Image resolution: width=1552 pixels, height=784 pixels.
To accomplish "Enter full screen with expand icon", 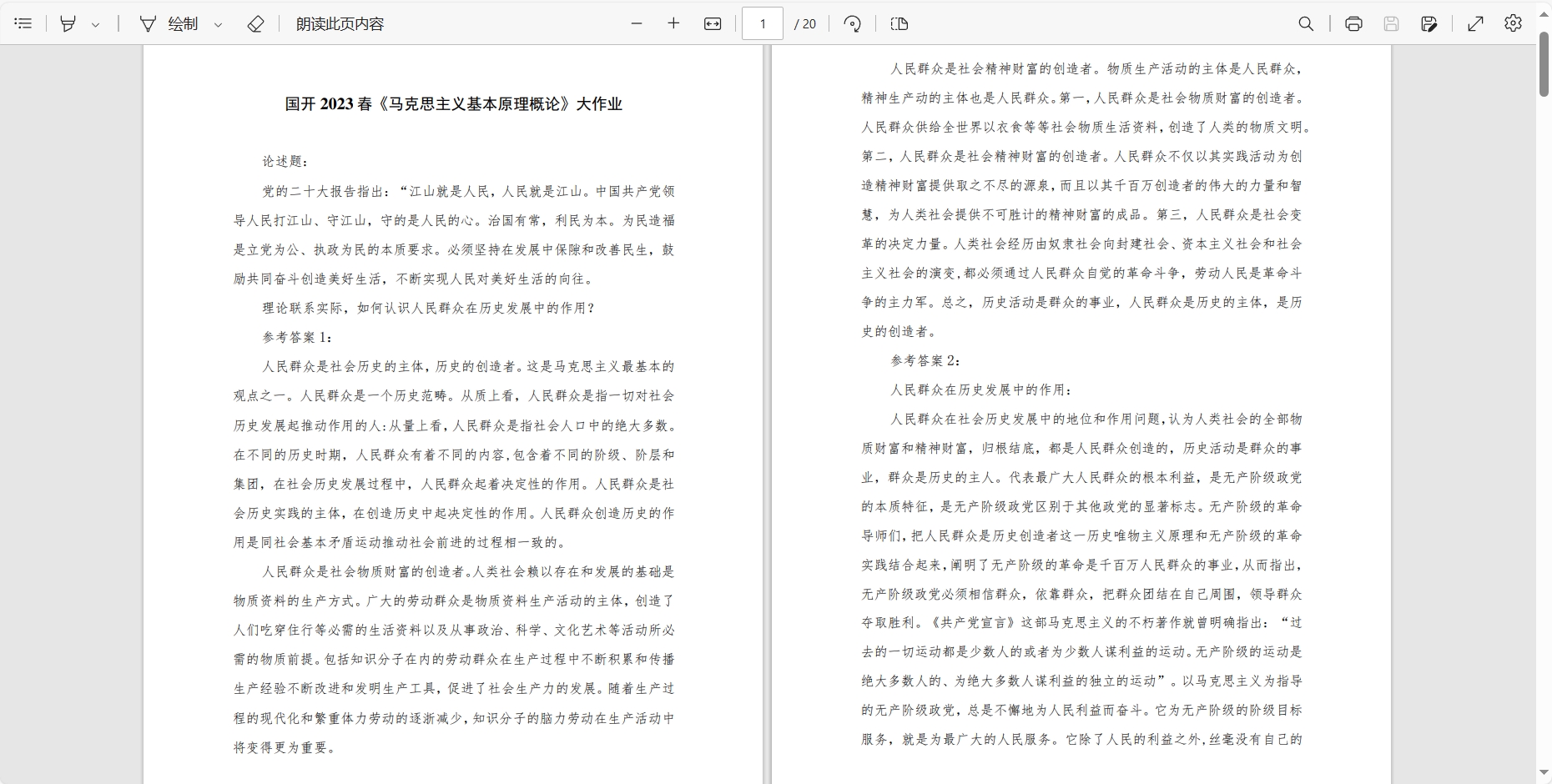I will 1475,23.
